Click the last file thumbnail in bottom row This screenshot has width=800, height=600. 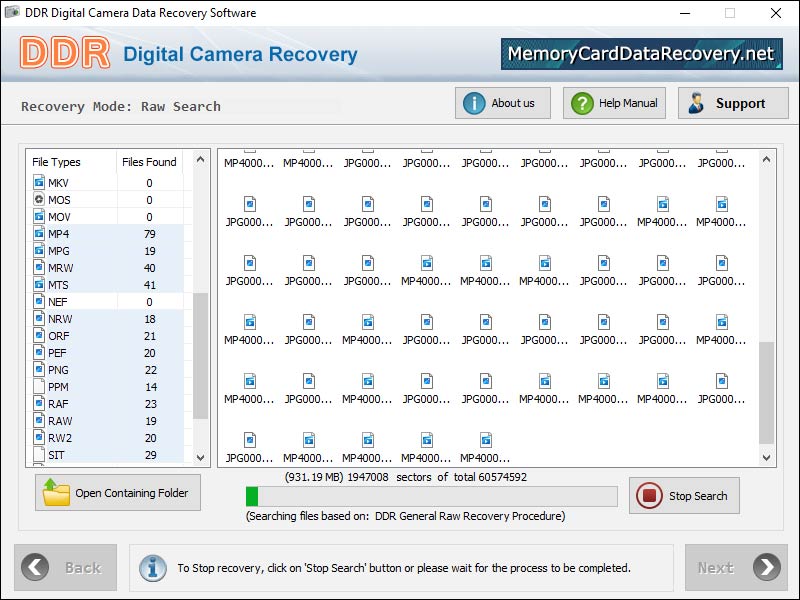coord(485,440)
